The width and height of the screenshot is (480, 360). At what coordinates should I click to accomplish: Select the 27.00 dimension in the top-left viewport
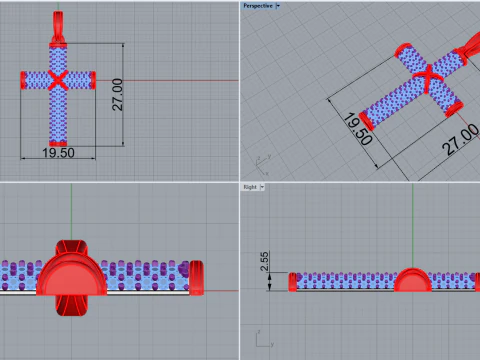117,95
